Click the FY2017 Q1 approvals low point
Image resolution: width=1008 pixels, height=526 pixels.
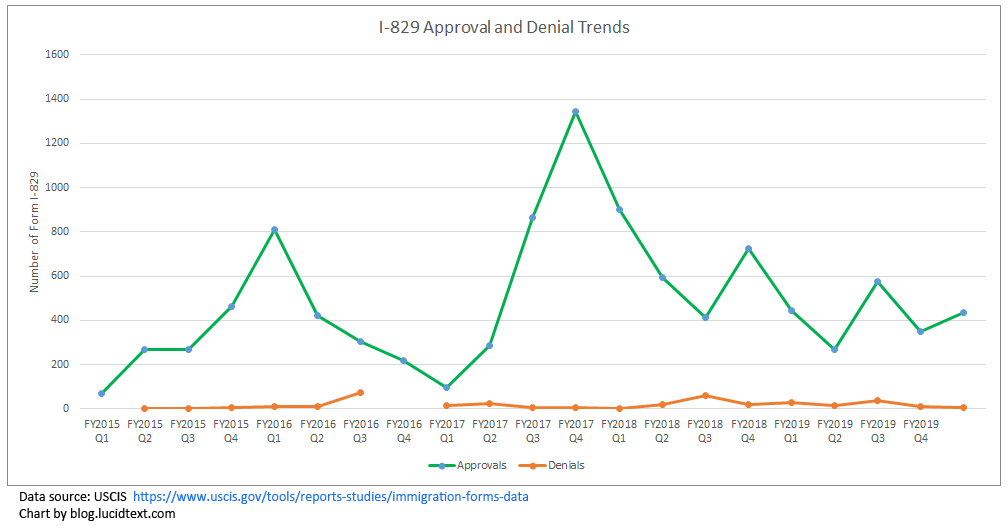[x=446, y=387]
